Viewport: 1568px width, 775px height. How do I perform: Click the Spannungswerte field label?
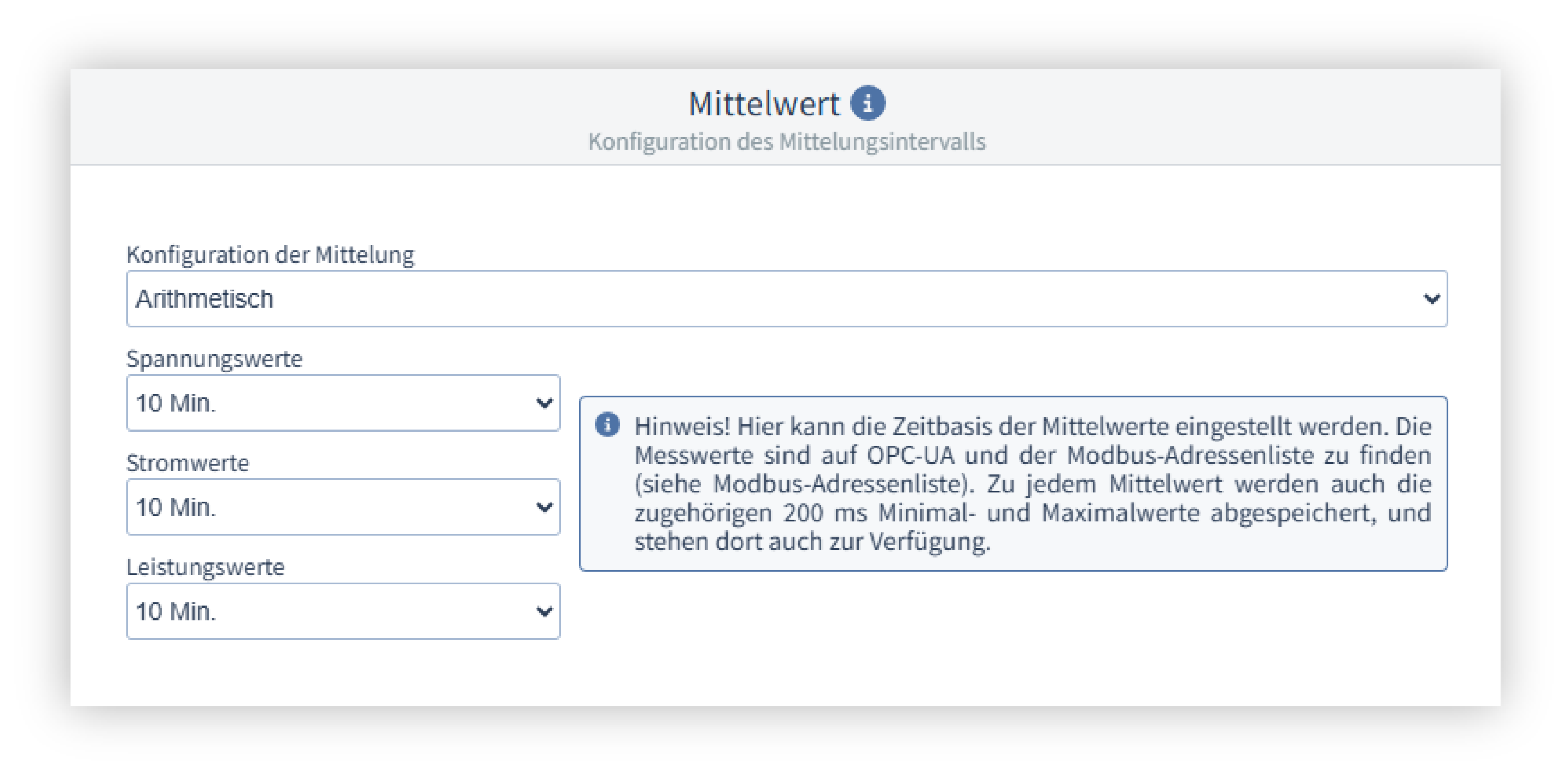coord(214,359)
